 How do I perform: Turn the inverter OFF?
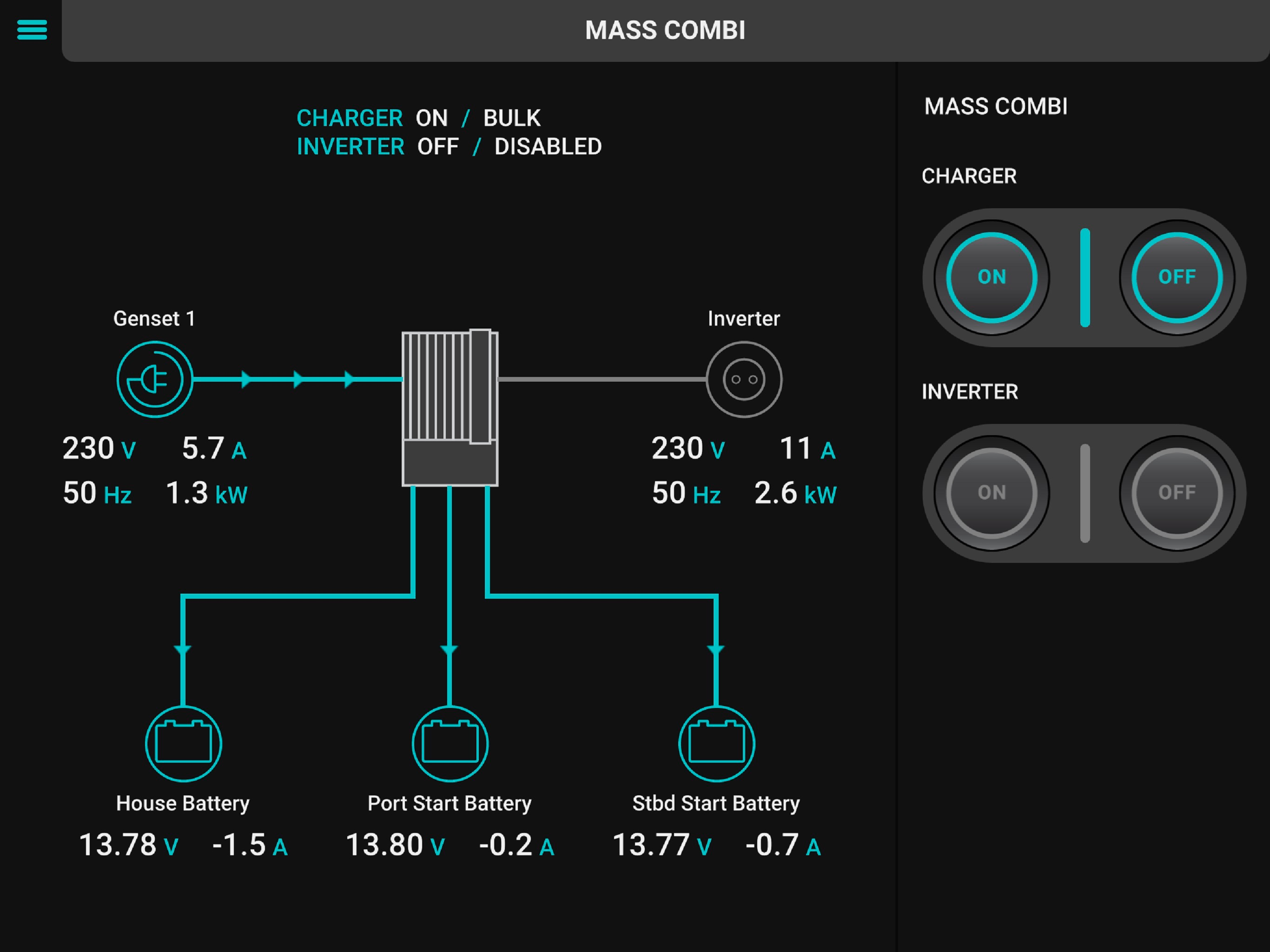[1177, 493]
